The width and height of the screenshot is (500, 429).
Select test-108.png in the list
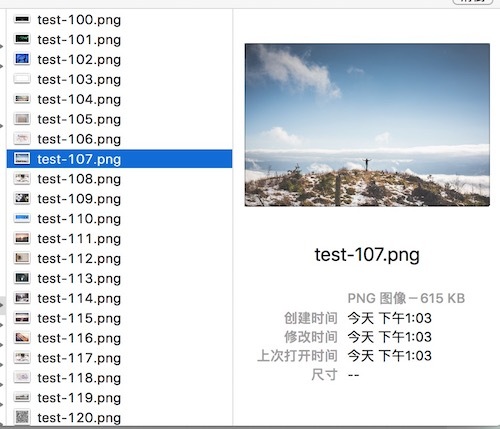click(x=119, y=179)
